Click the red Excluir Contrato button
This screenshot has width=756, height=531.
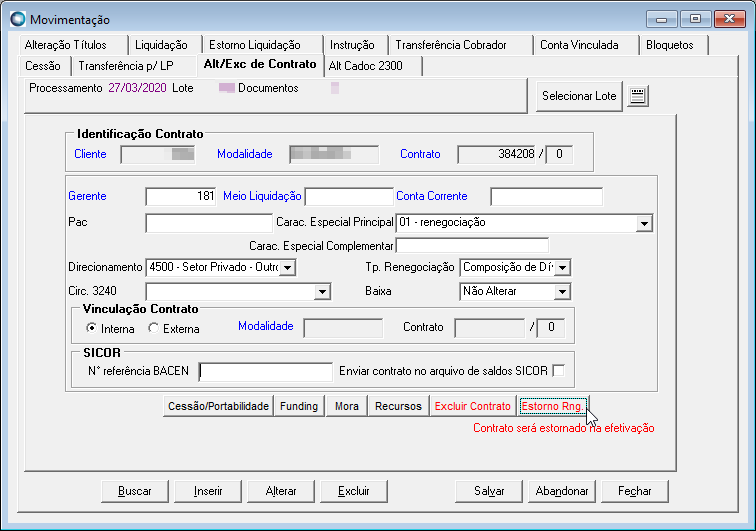tap(472, 406)
